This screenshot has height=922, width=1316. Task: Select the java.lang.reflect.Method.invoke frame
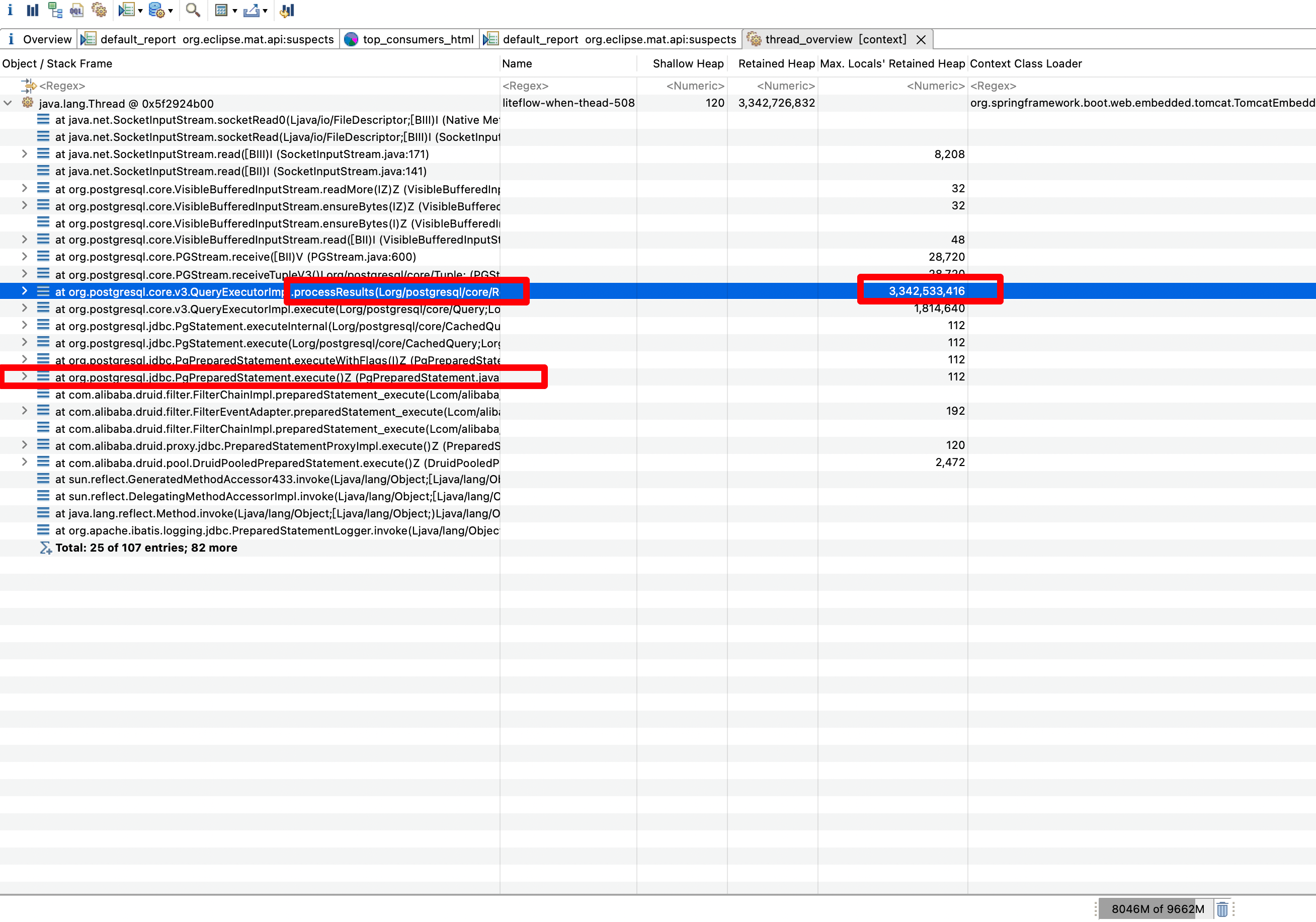click(277, 513)
